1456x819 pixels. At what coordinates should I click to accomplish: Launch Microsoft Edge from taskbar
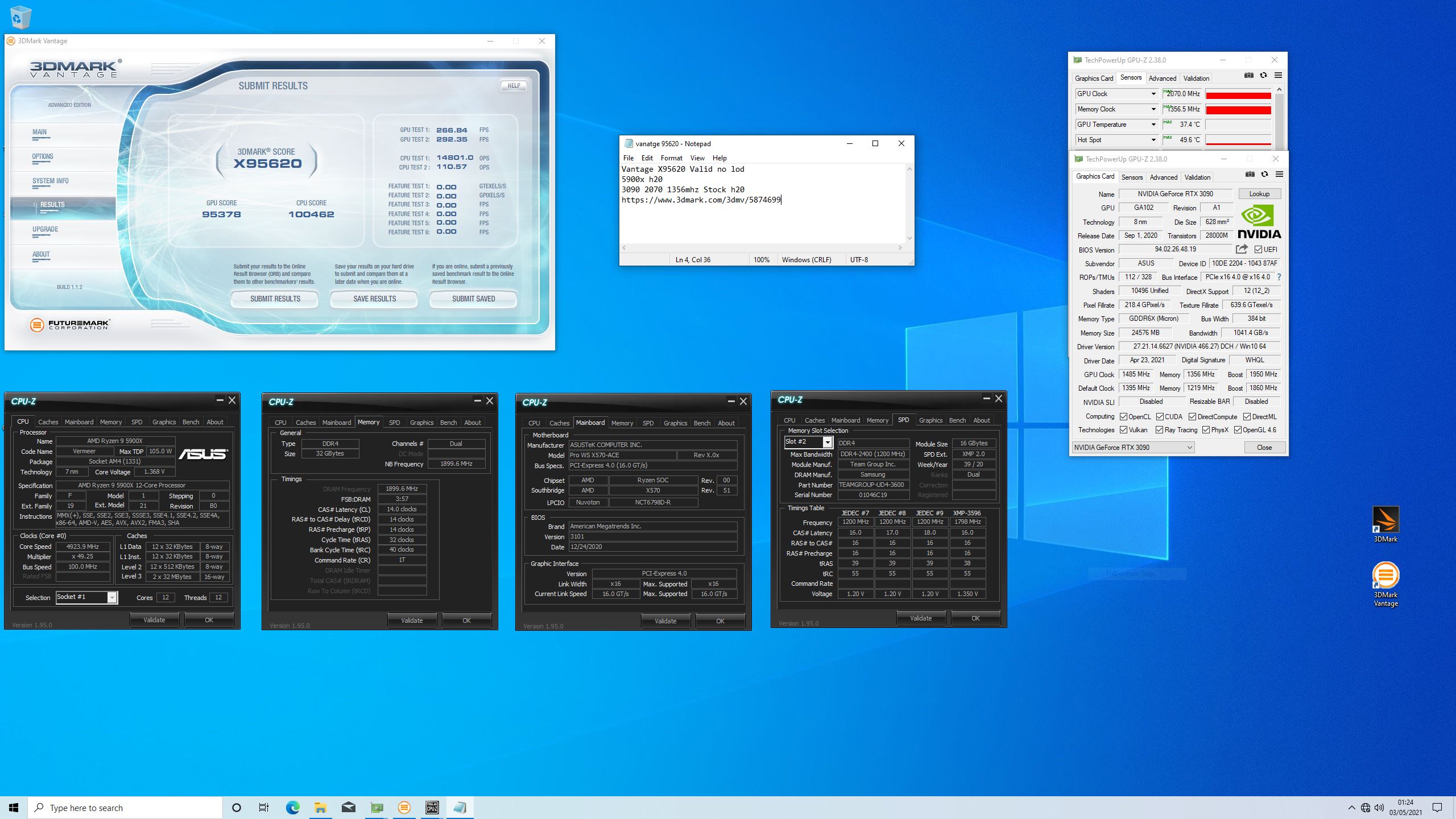click(292, 808)
